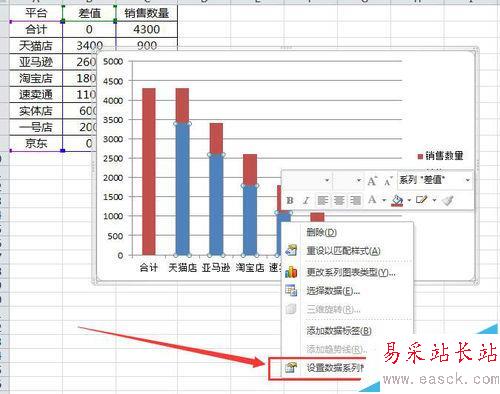500x394 pixels.
Task: Select the blue 天猫店 bar segment
Action: (182, 189)
